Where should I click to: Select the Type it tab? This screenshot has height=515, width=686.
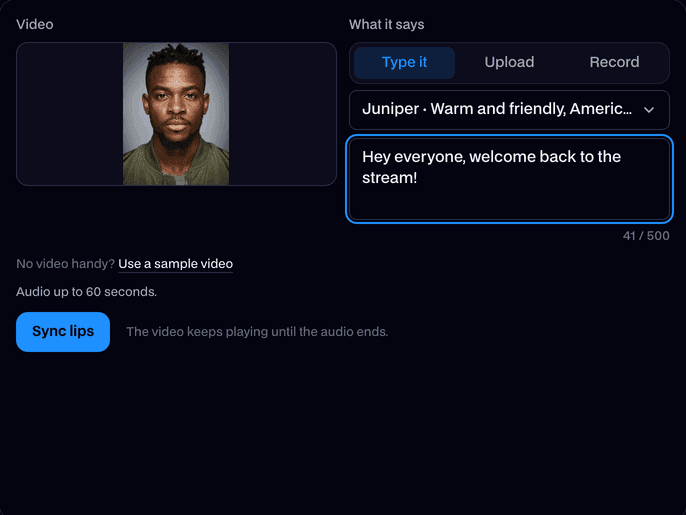(x=404, y=63)
